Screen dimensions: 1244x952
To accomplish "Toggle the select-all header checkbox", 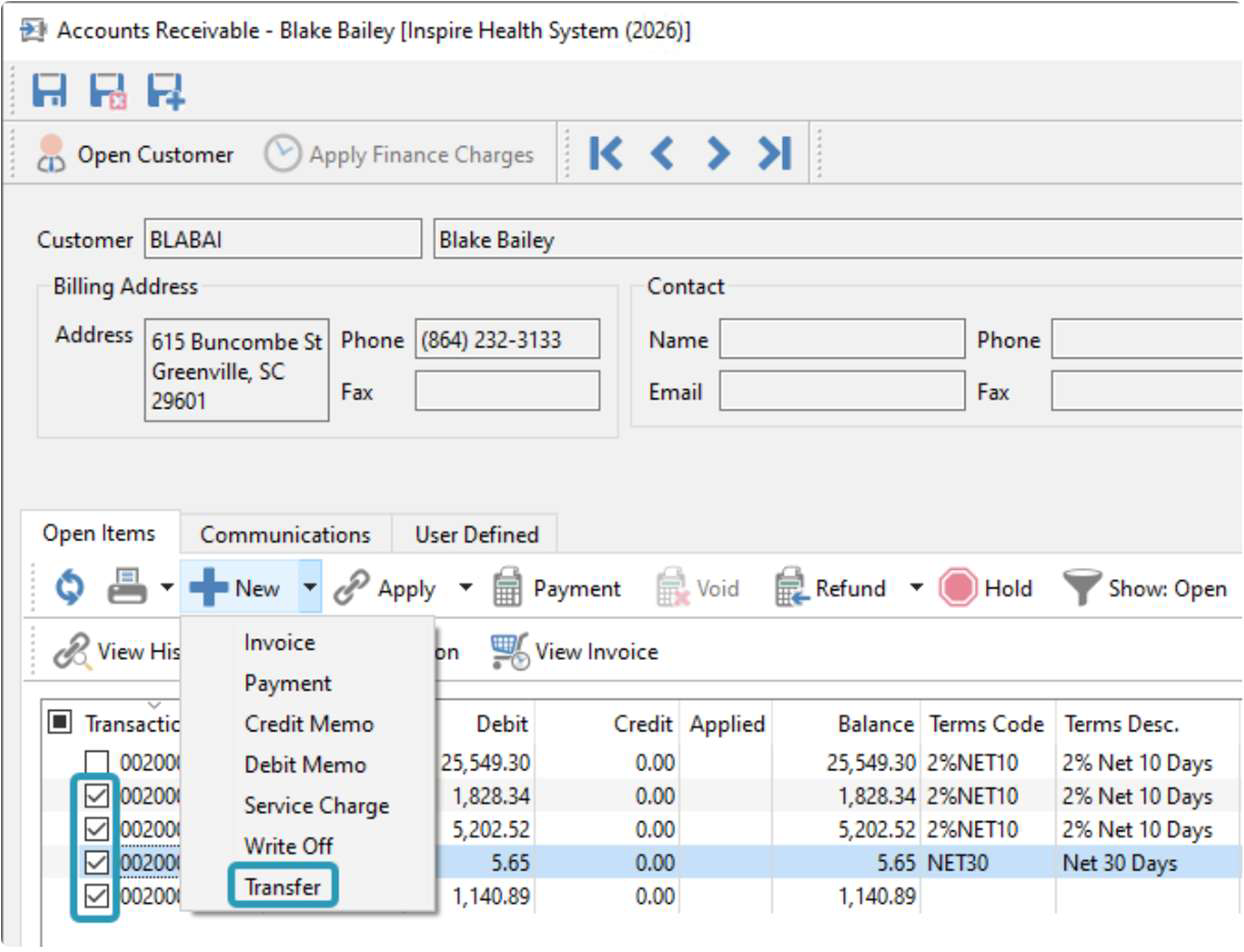I will tap(60, 722).
